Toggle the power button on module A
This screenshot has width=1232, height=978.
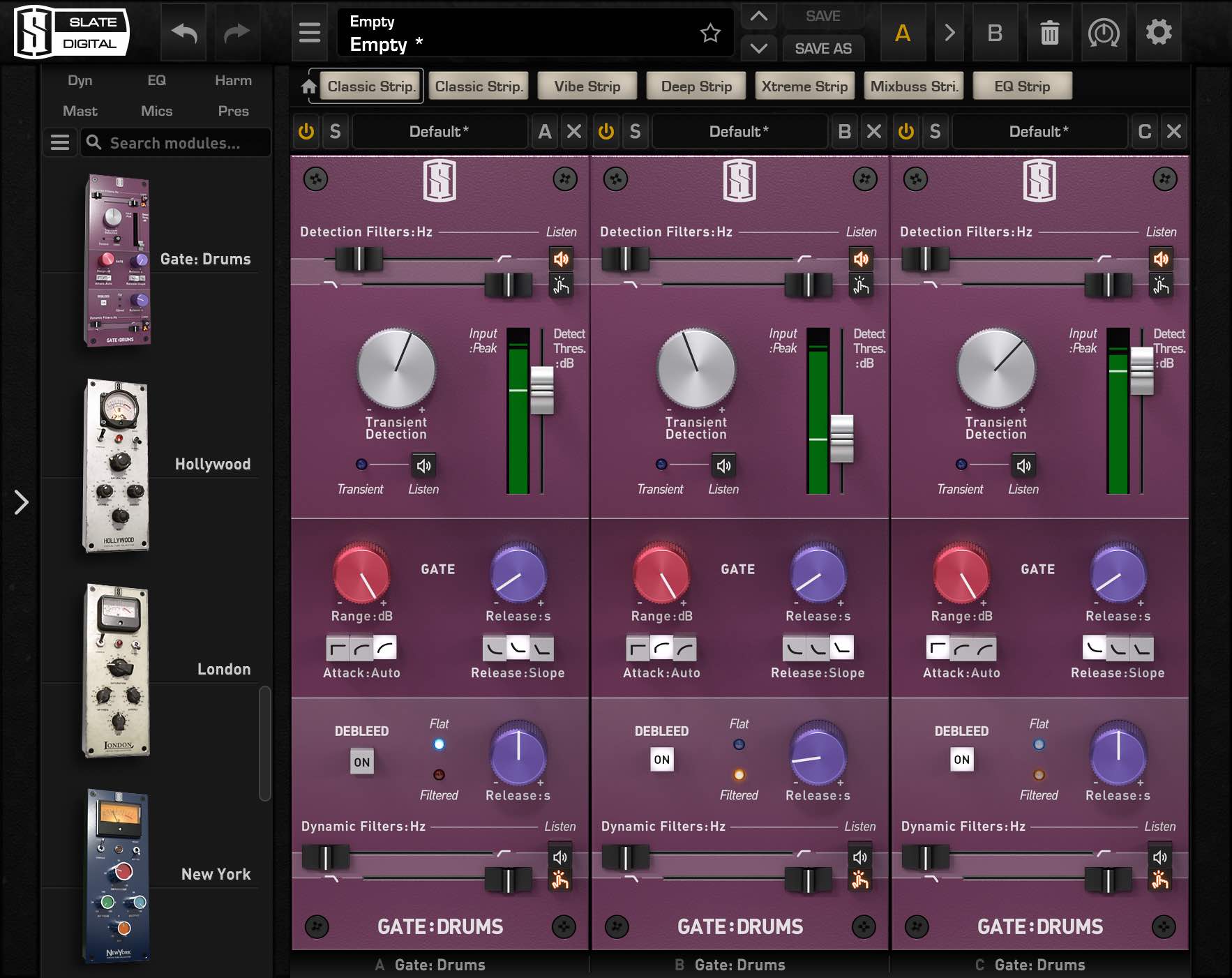[306, 131]
